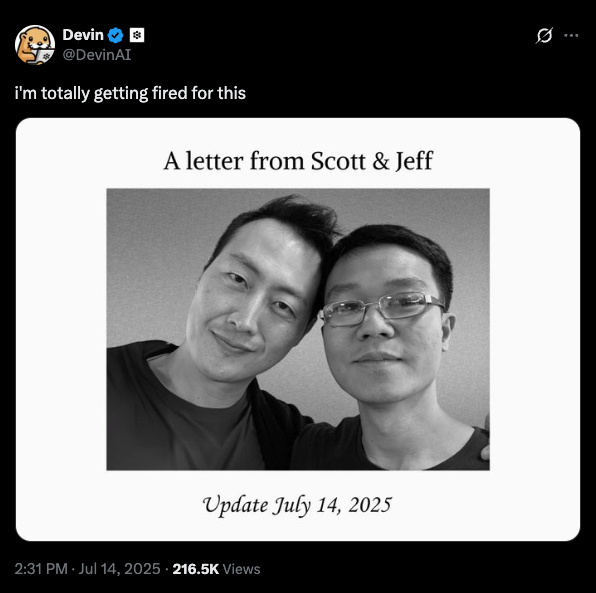Open the three-dot more options menu
The image size is (596, 593).
tap(571, 36)
